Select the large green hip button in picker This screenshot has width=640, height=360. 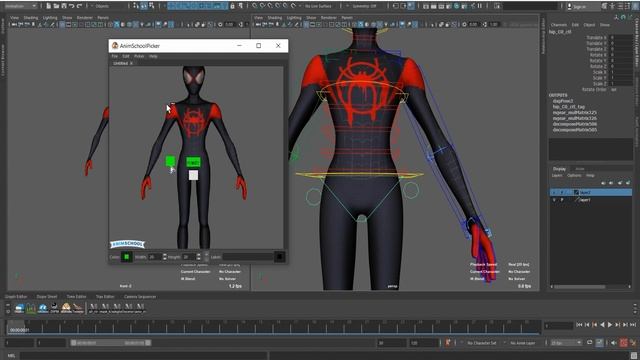tap(193, 162)
